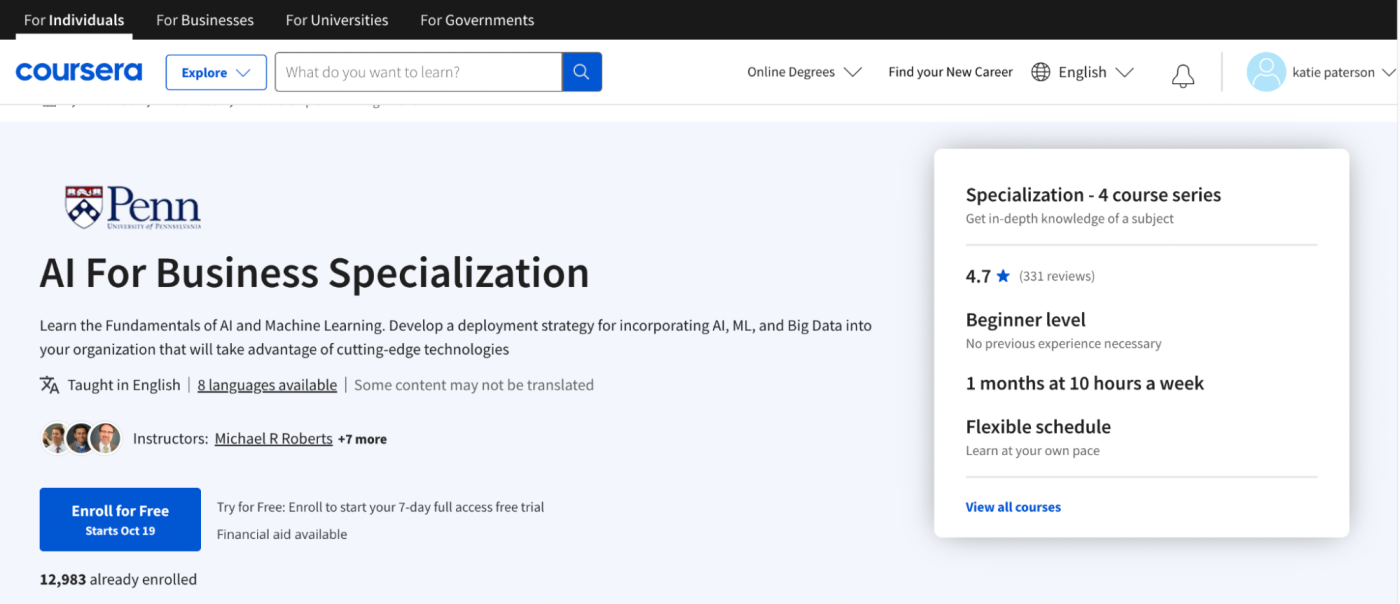Click the (331 reviews) text

(x=1057, y=276)
